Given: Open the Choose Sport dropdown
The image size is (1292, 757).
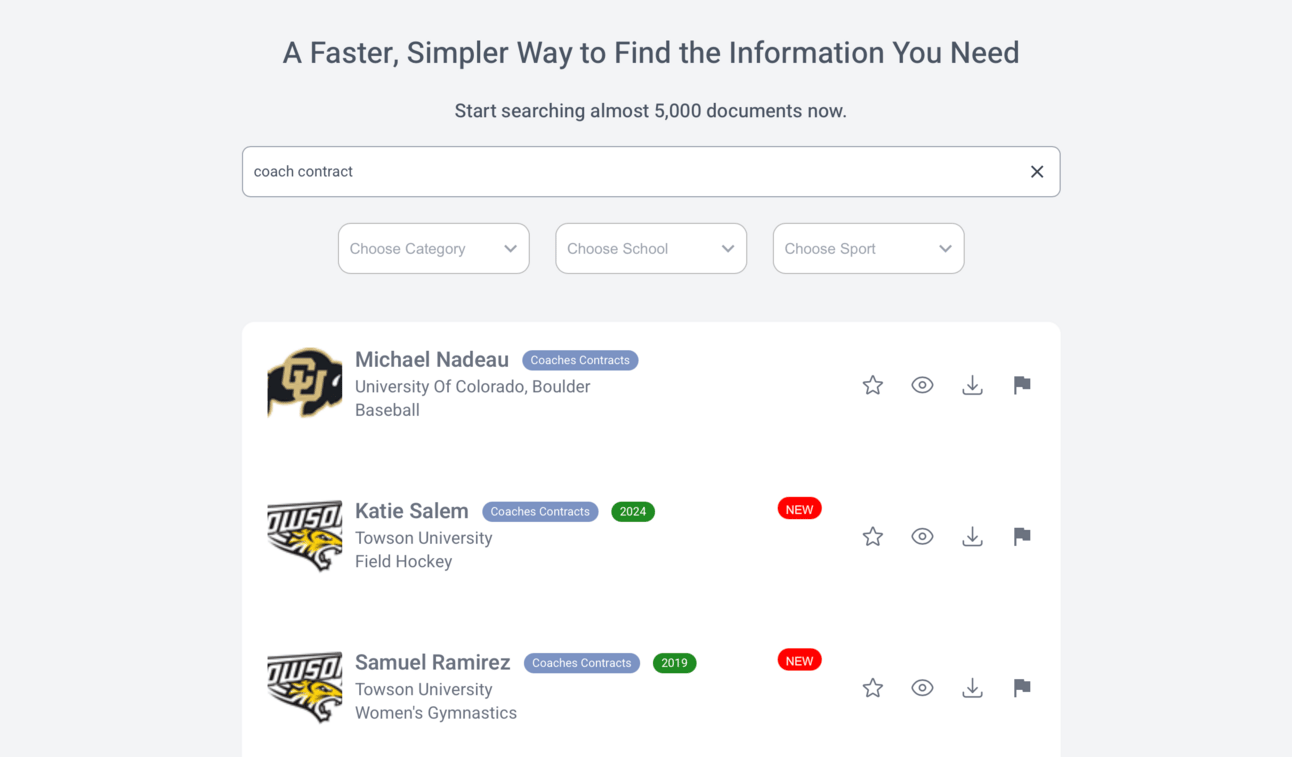Looking at the screenshot, I should 868,248.
